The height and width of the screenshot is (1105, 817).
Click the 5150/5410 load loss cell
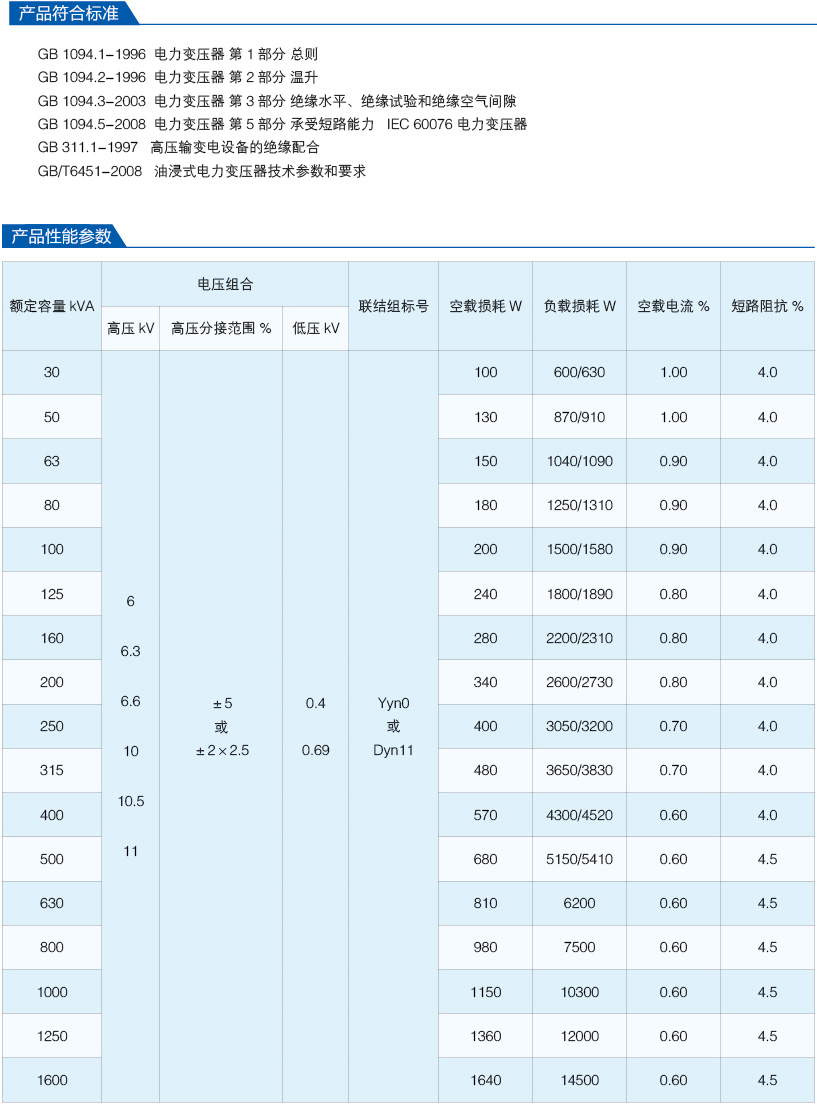coord(579,859)
